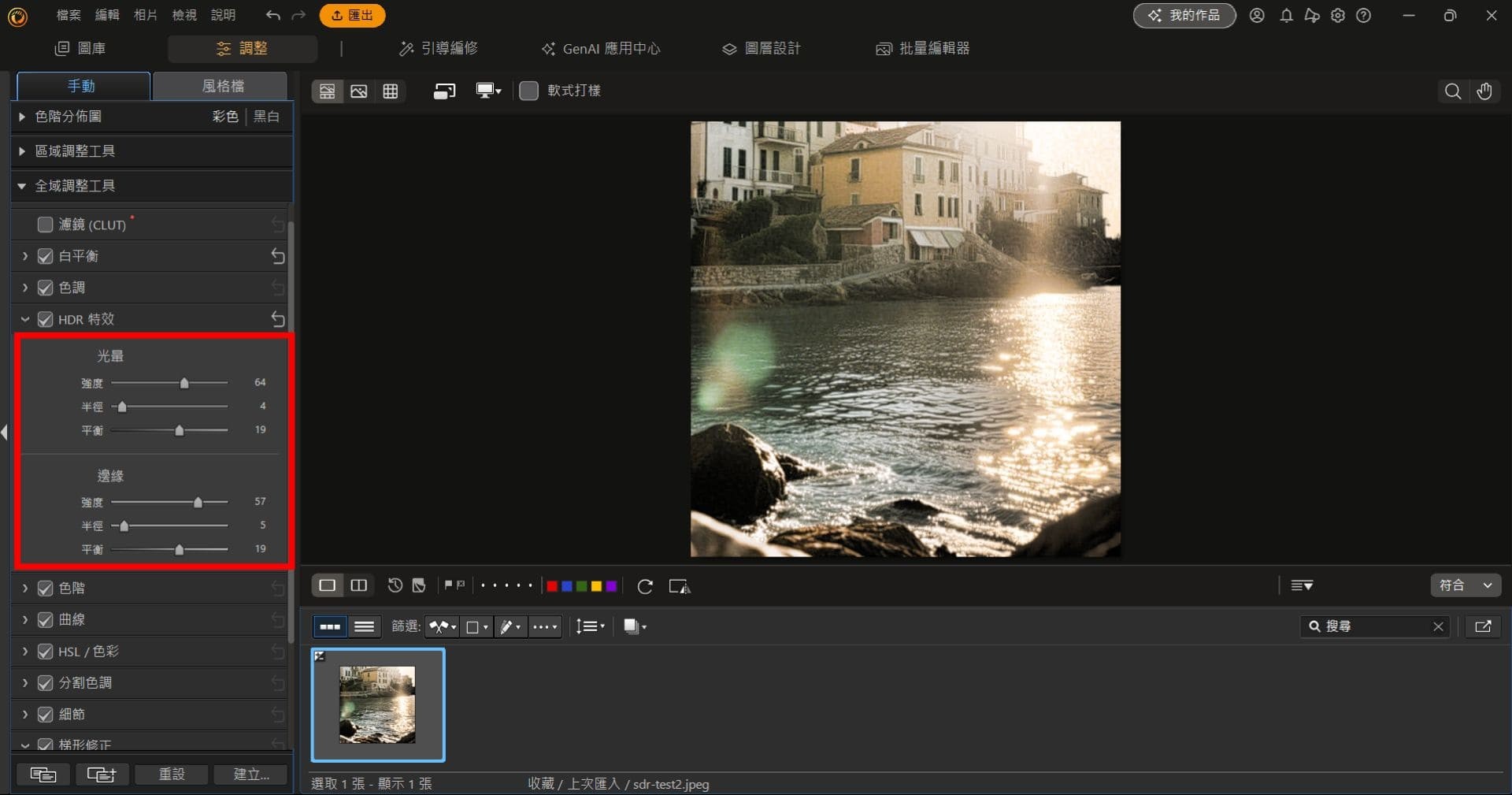
Task: Click the red color label swatch
Action: [551, 586]
